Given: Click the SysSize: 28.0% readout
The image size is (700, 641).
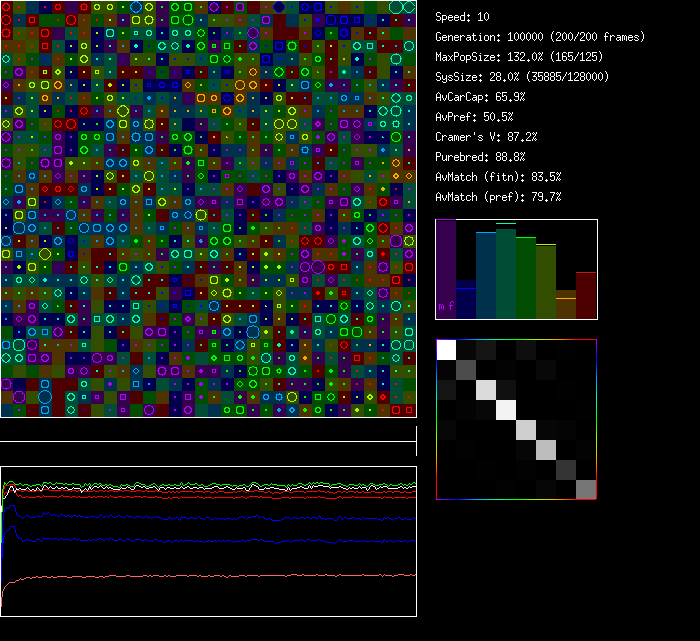Looking at the screenshot, I should [522, 77].
